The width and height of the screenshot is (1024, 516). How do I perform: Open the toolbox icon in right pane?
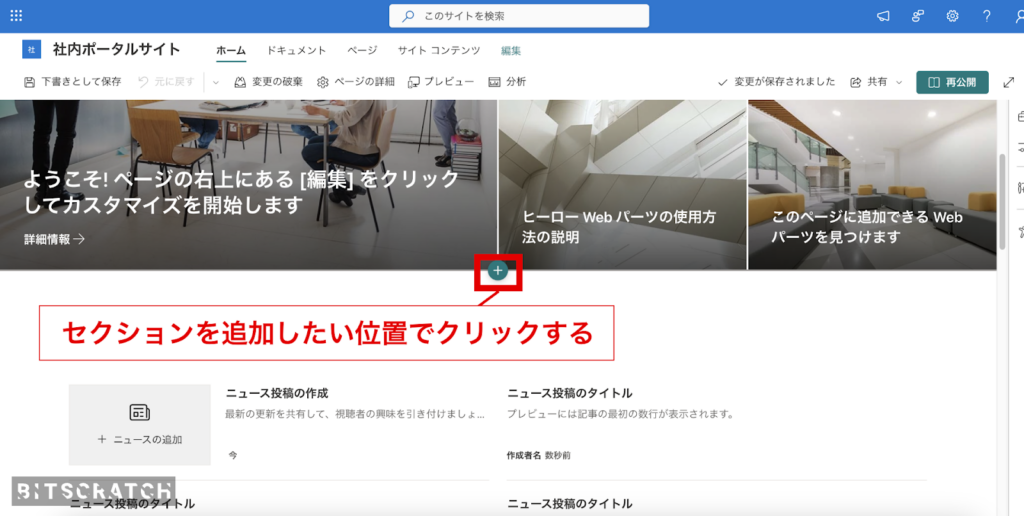[1020, 117]
